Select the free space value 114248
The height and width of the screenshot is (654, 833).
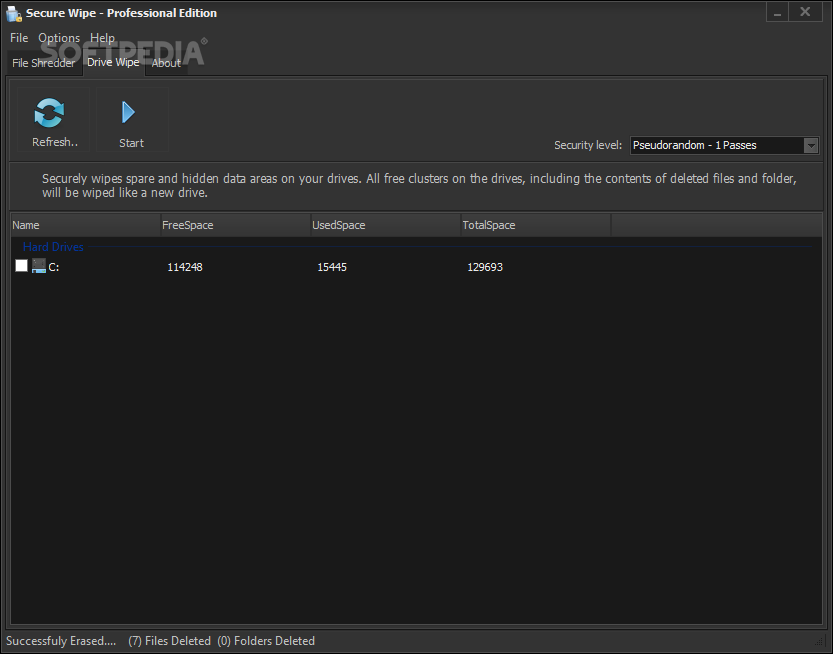tap(185, 267)
